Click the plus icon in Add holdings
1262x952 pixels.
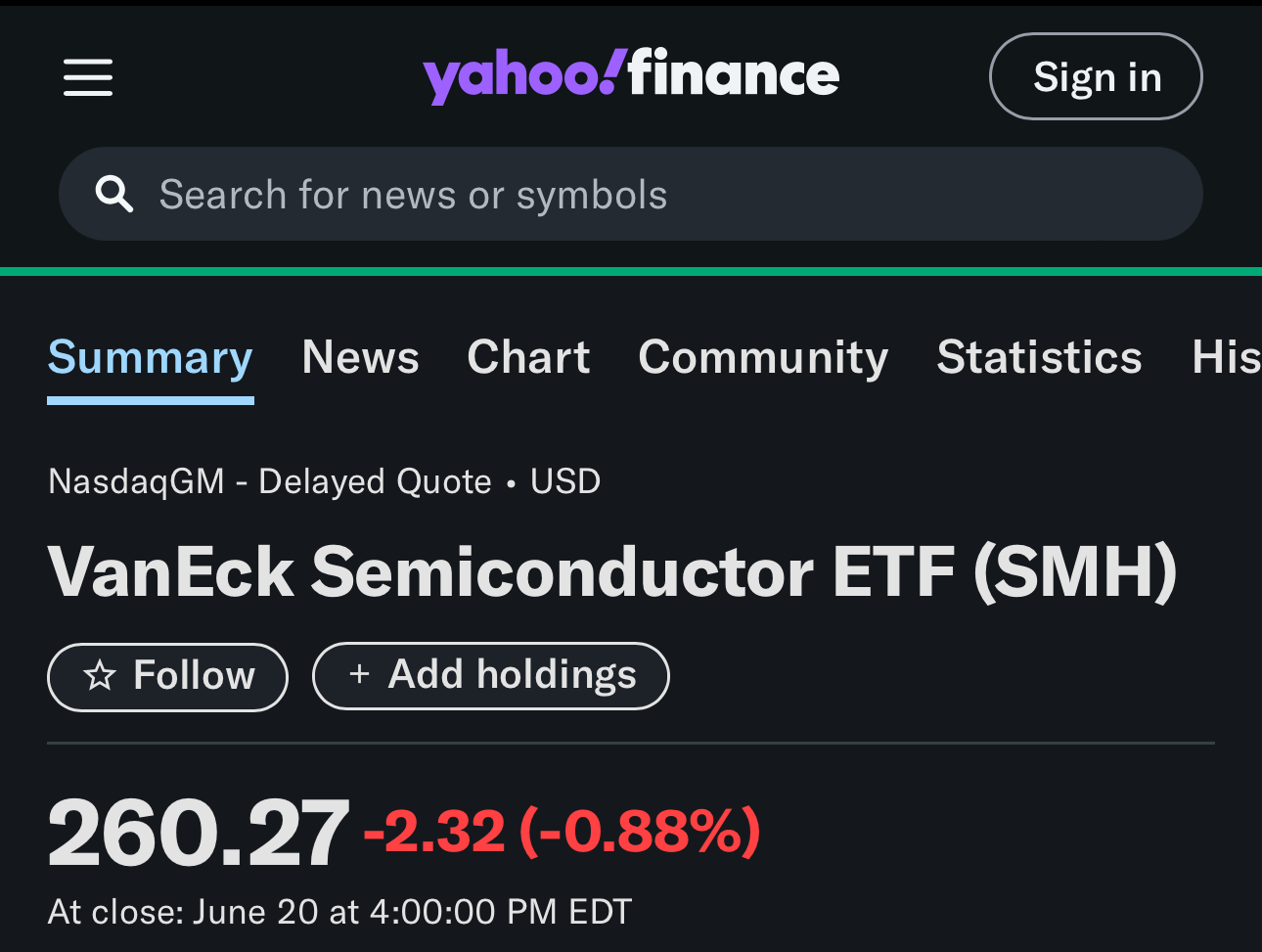coord(359,674)
